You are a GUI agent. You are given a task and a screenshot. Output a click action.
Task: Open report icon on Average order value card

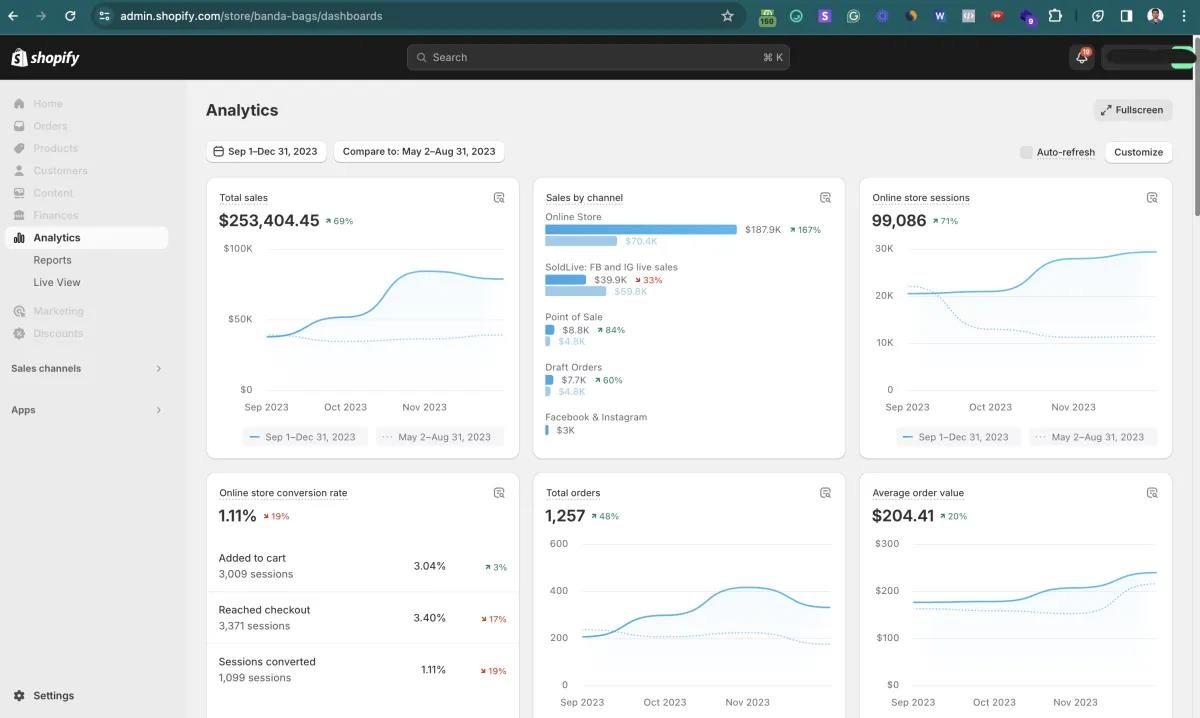point(1152,493)
